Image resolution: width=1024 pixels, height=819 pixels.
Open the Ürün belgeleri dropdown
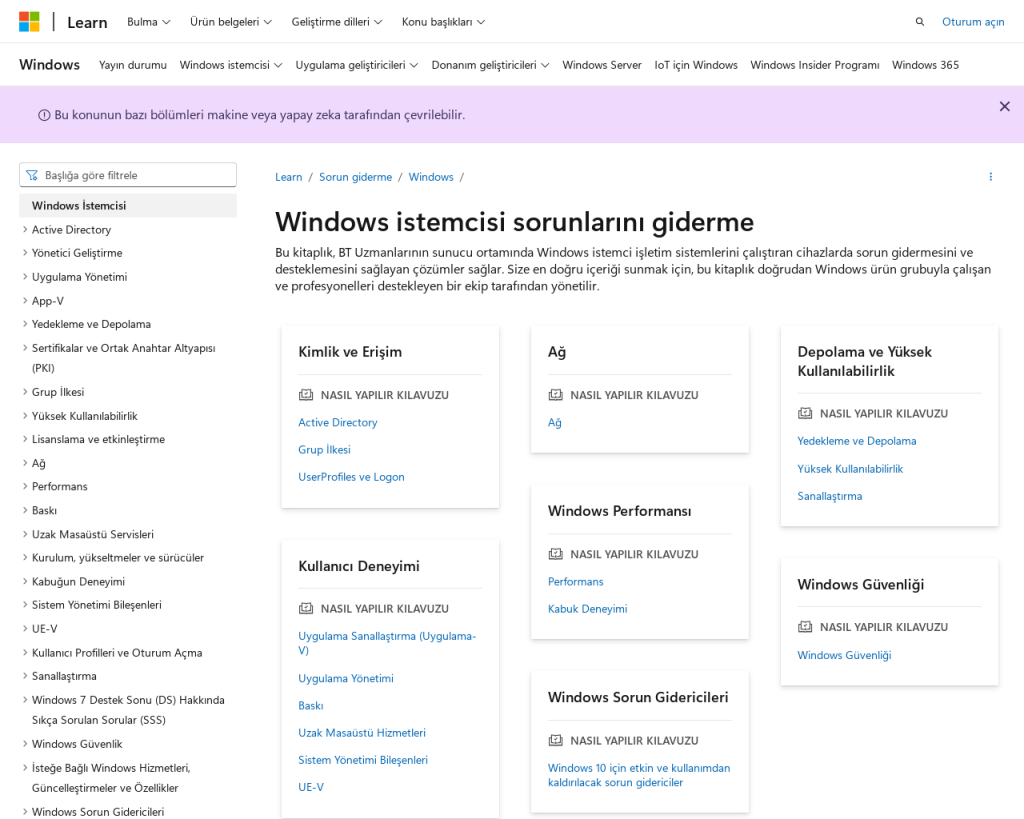click(231, 22)
